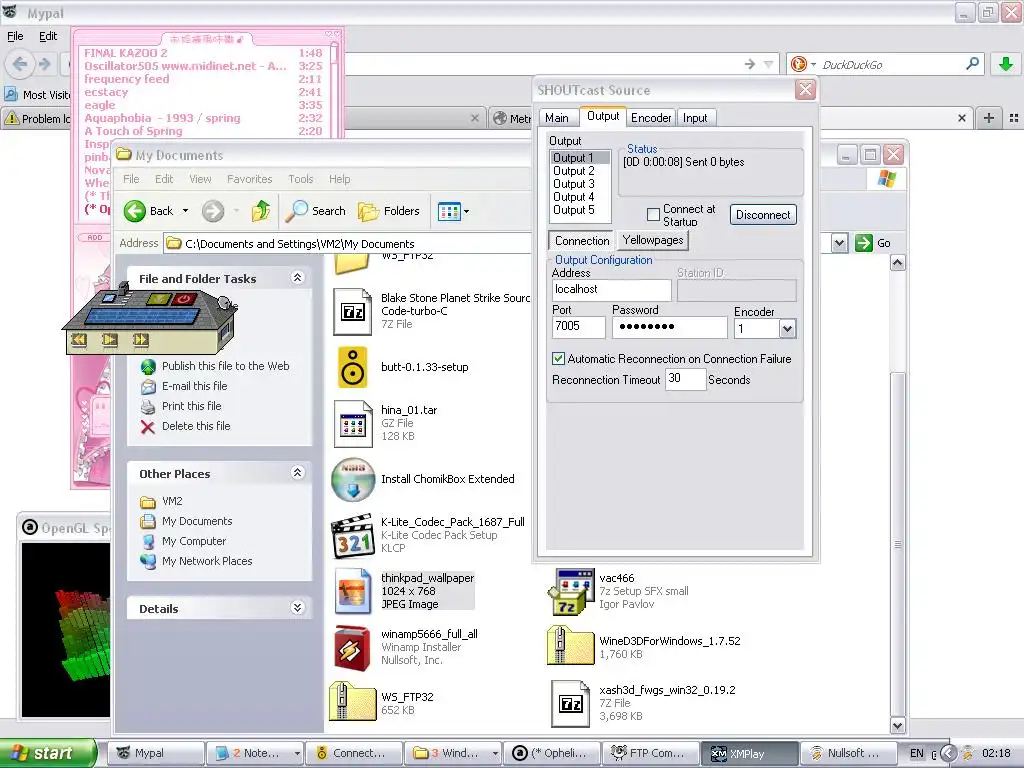Toggle Connect at Startup checkbox

point(653,214)
